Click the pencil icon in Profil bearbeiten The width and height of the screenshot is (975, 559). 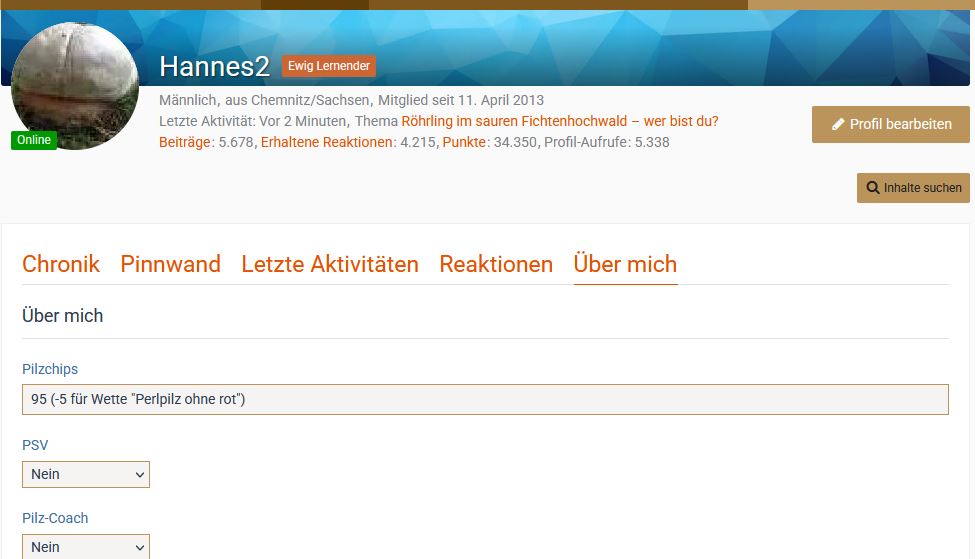click(838, 125)
